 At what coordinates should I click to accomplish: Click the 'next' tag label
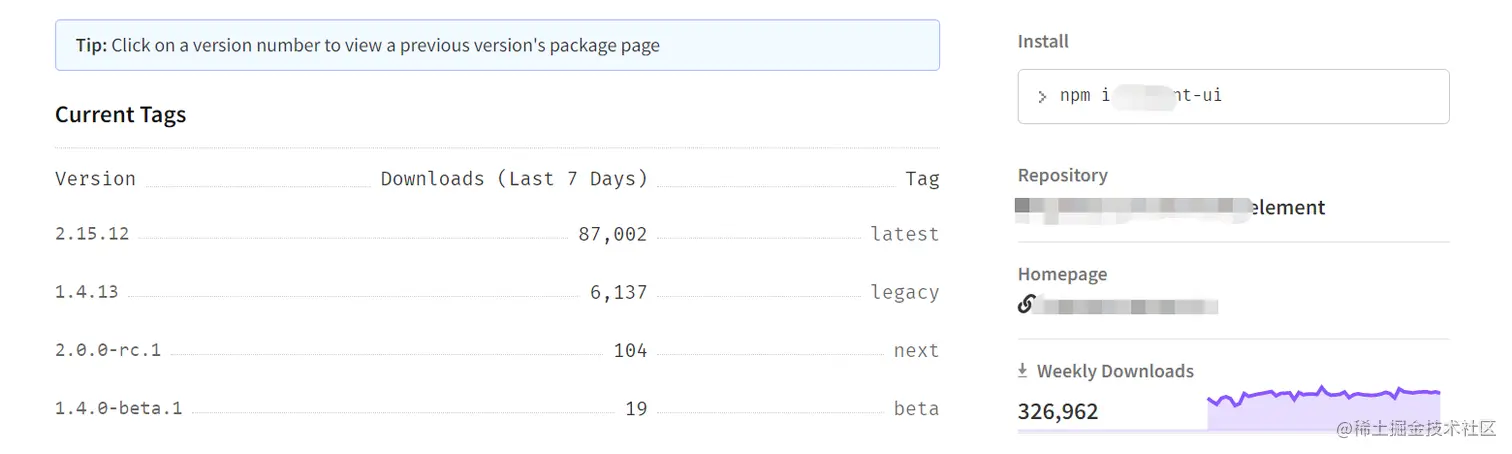(916, 350)
